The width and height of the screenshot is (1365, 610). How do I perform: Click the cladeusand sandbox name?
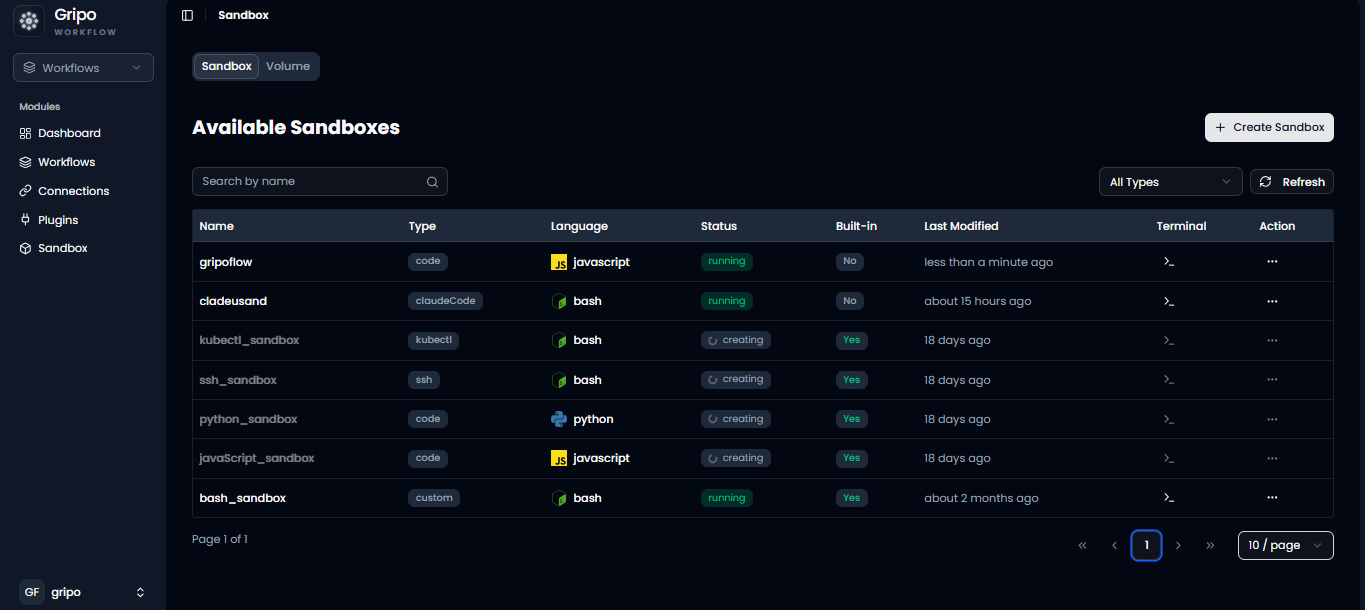[233, 301]
